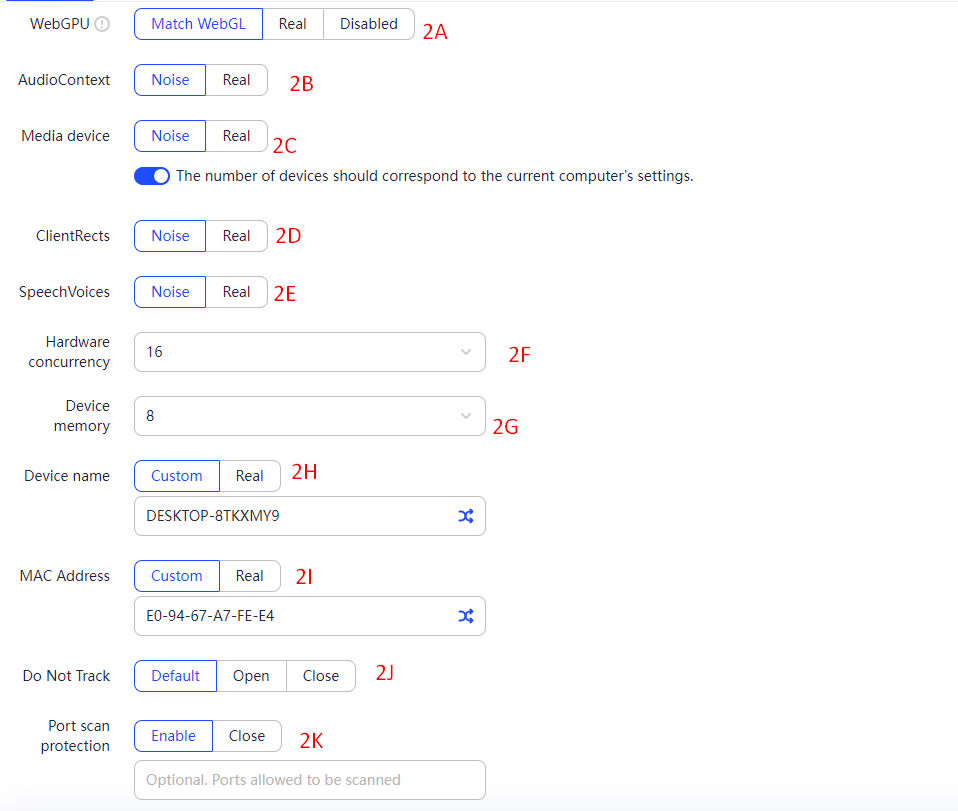
Task: Select Real for WebGPU
Action: [293, 24]
